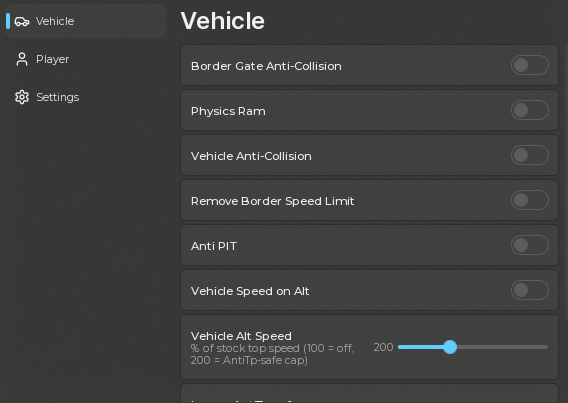The height and width of the screenshot is (403, 568).
Task: Click the car icon in sidebar
Action: pos(22,21)
